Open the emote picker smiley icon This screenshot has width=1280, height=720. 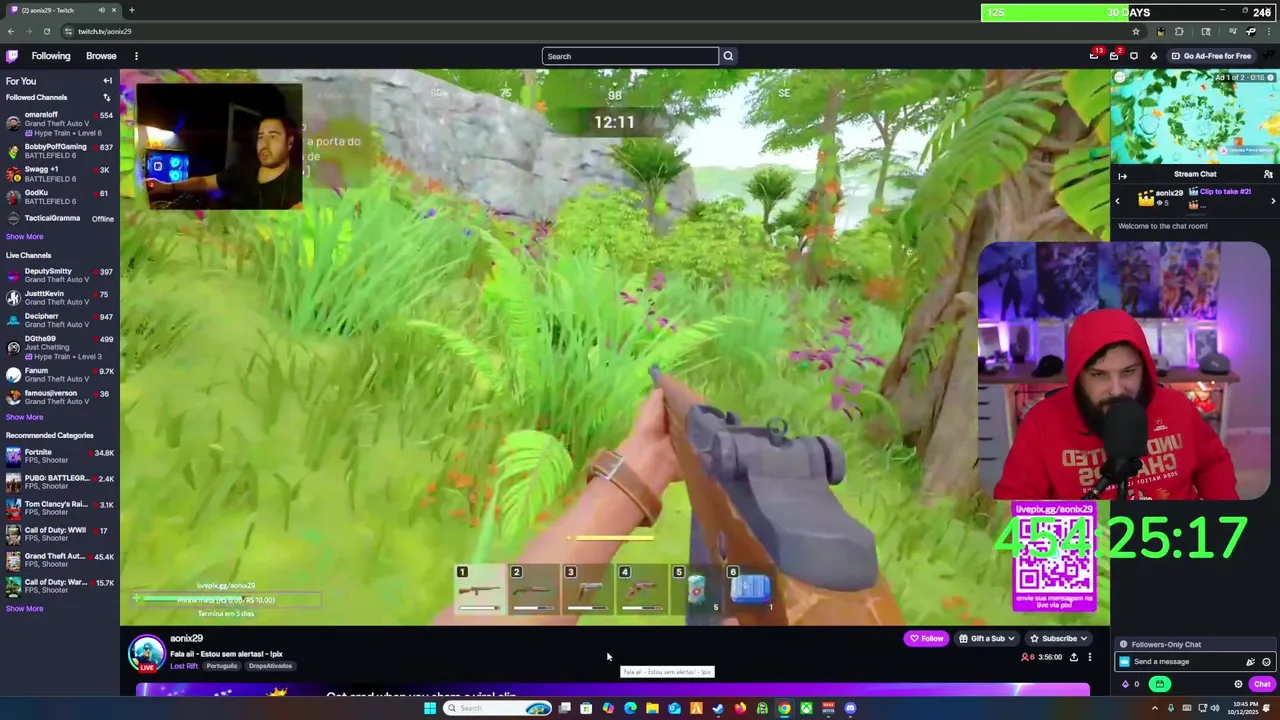(1266, 662)
